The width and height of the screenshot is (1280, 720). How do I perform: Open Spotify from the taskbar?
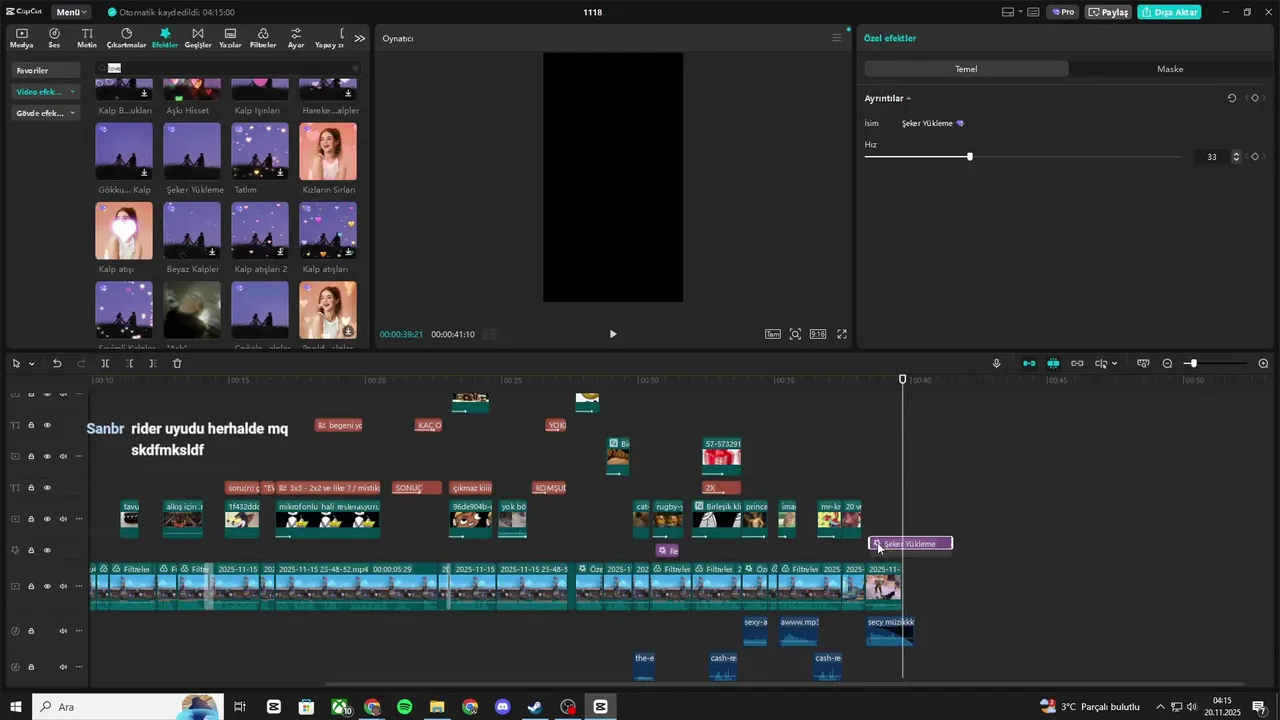point(405,707)
